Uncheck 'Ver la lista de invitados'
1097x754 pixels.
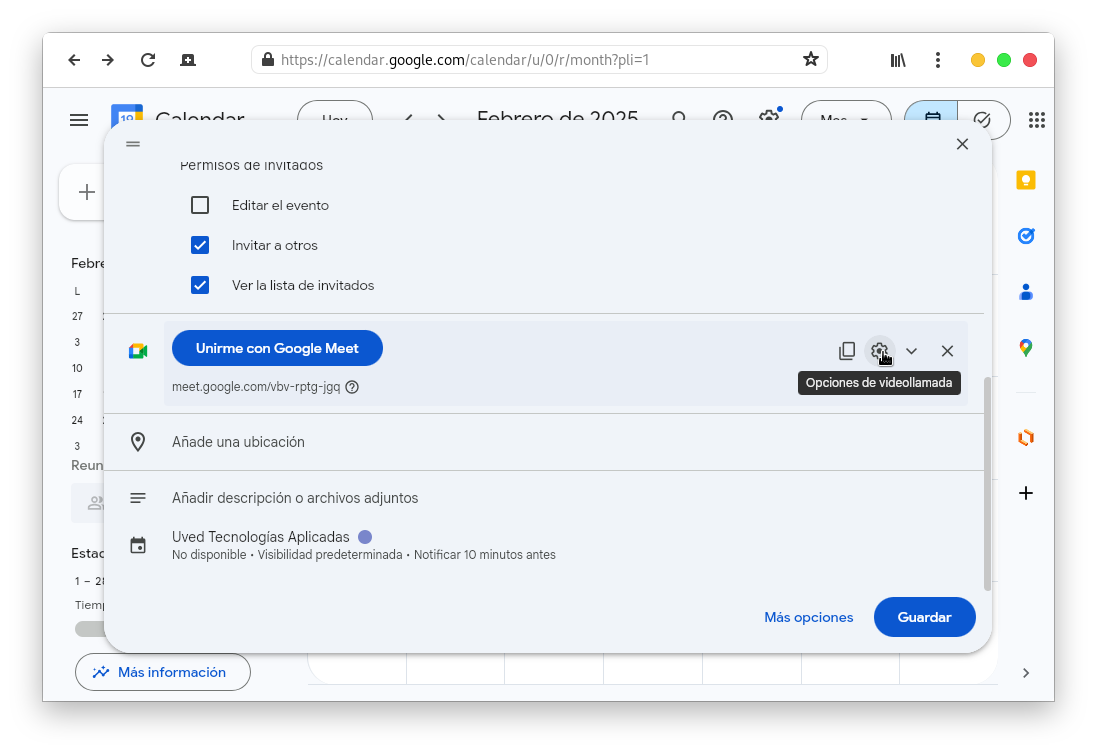[x=200, y=285]
